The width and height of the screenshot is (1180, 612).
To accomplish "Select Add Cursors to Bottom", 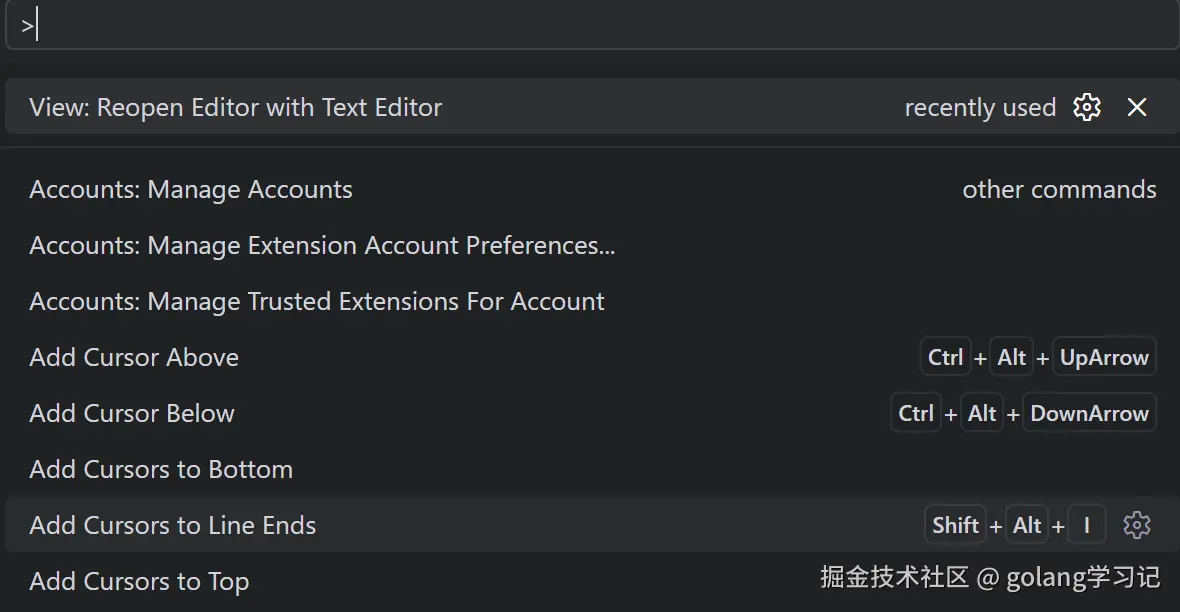I will pyautogui.click(x=161, y=470).
